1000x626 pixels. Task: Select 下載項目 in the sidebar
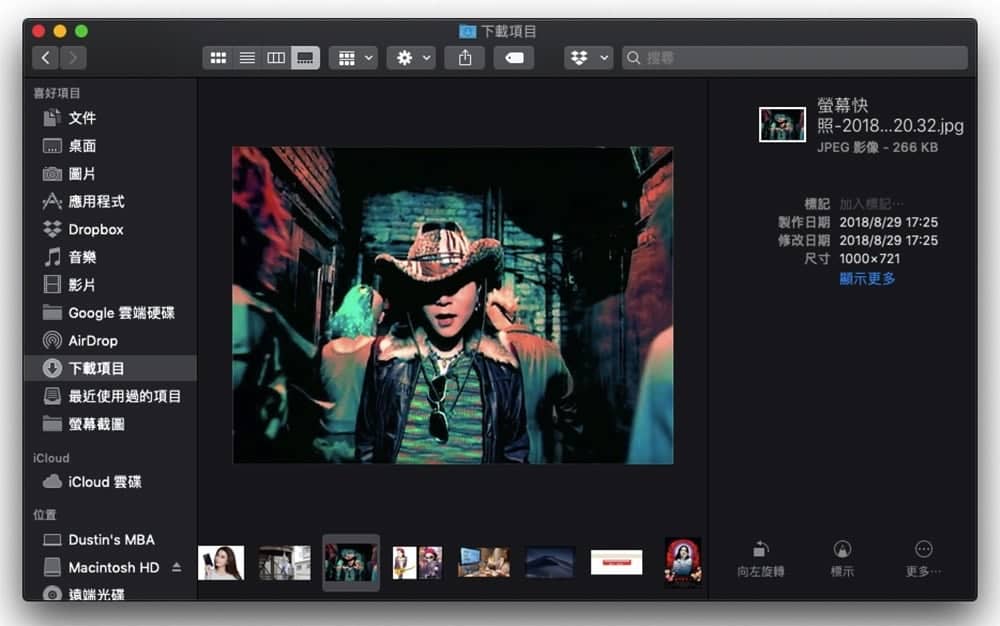[x=110, y=368]
